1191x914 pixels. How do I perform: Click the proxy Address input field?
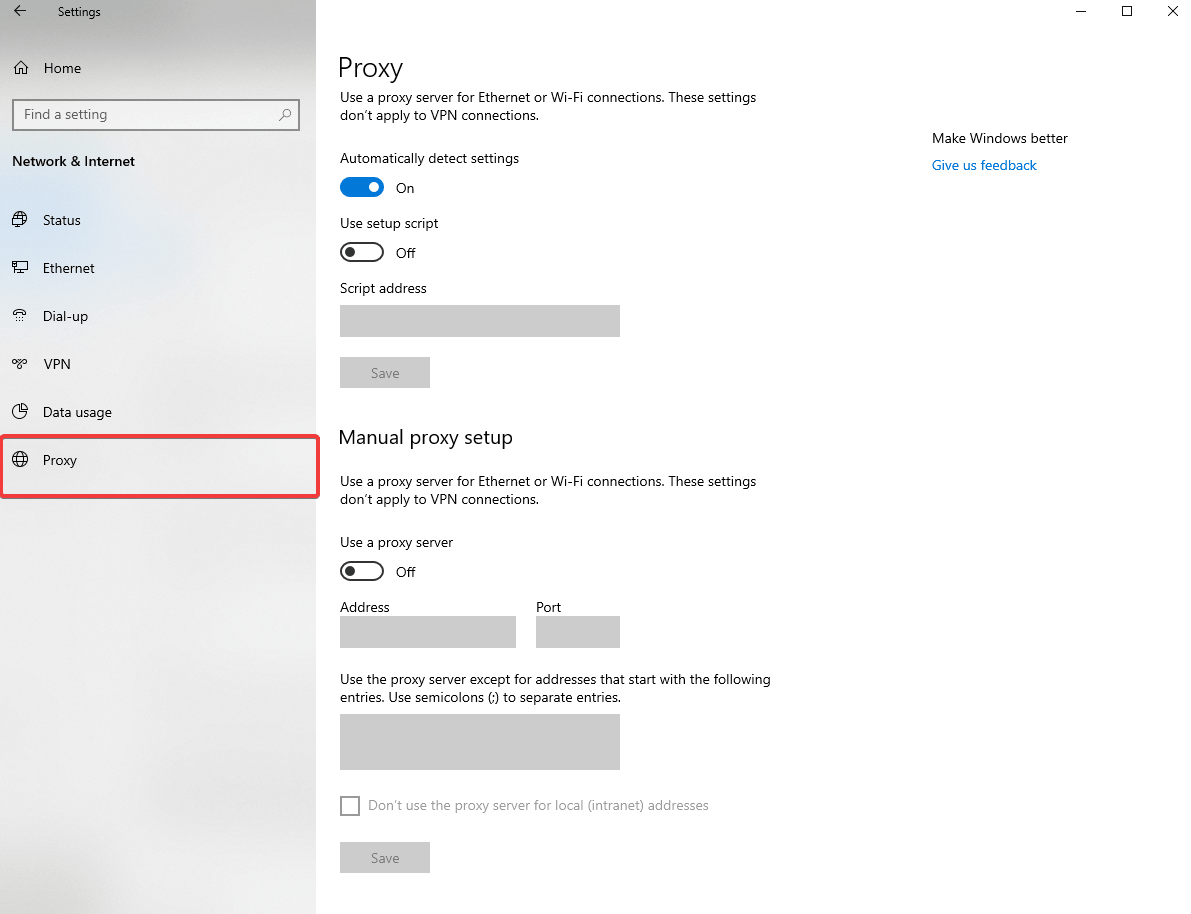428,631
